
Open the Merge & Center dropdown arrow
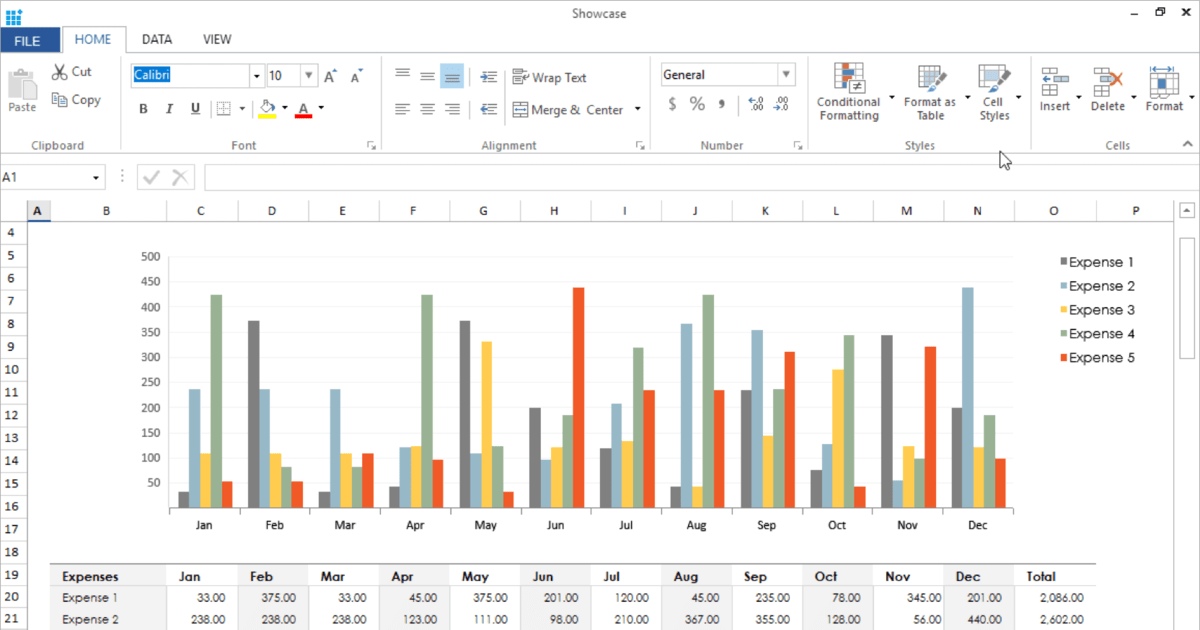(637, 110)
